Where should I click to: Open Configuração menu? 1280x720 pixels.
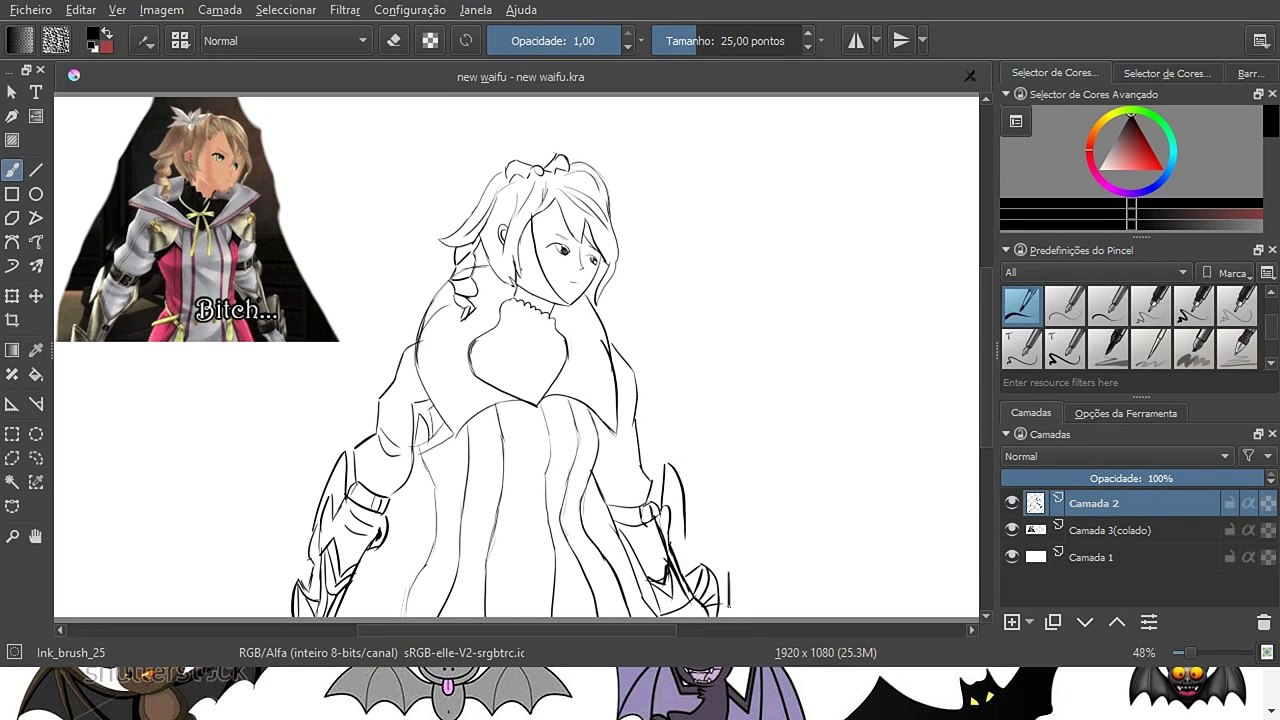click(410, 10)
